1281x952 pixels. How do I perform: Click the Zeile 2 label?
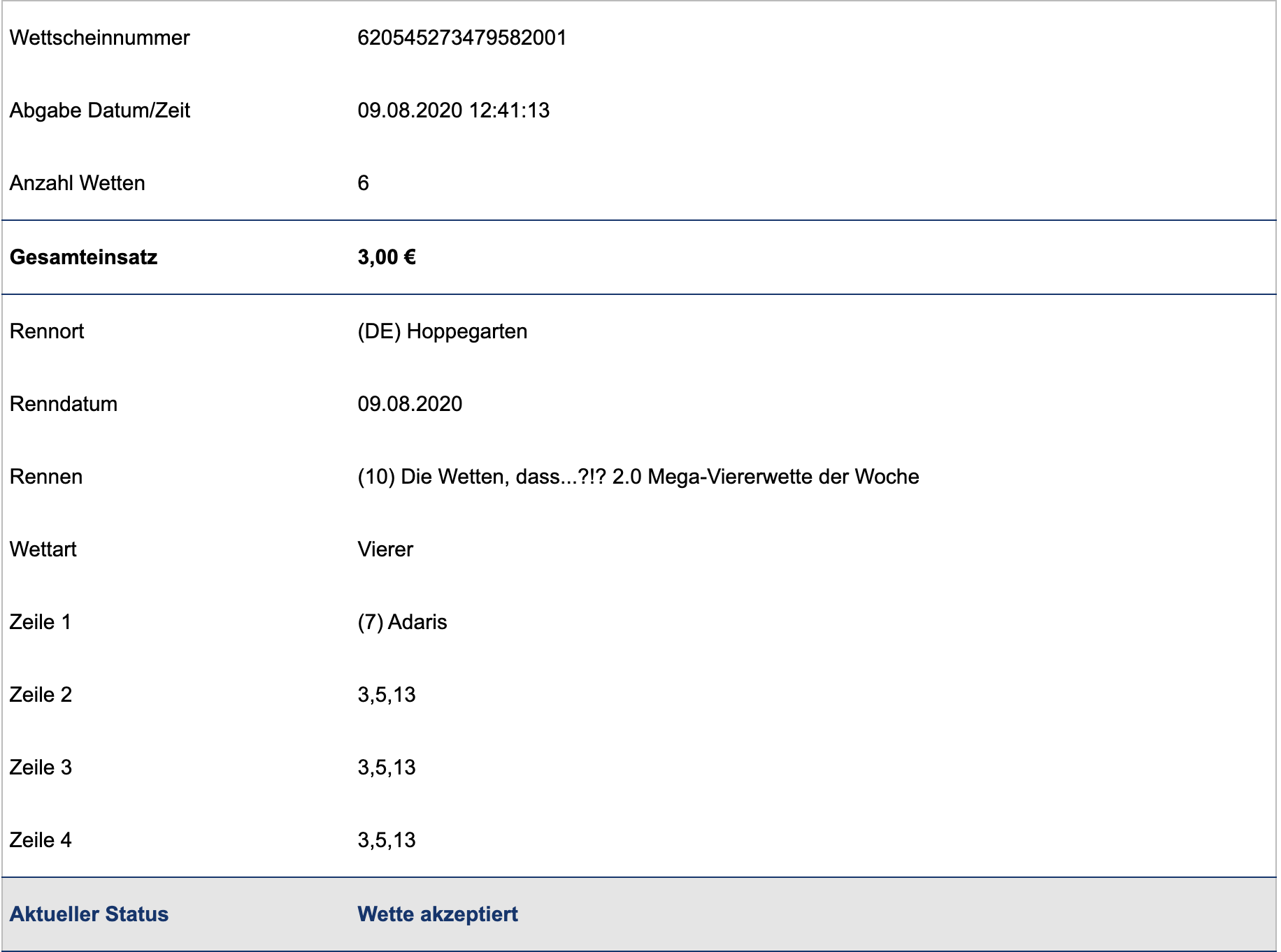tap(41, 695)
